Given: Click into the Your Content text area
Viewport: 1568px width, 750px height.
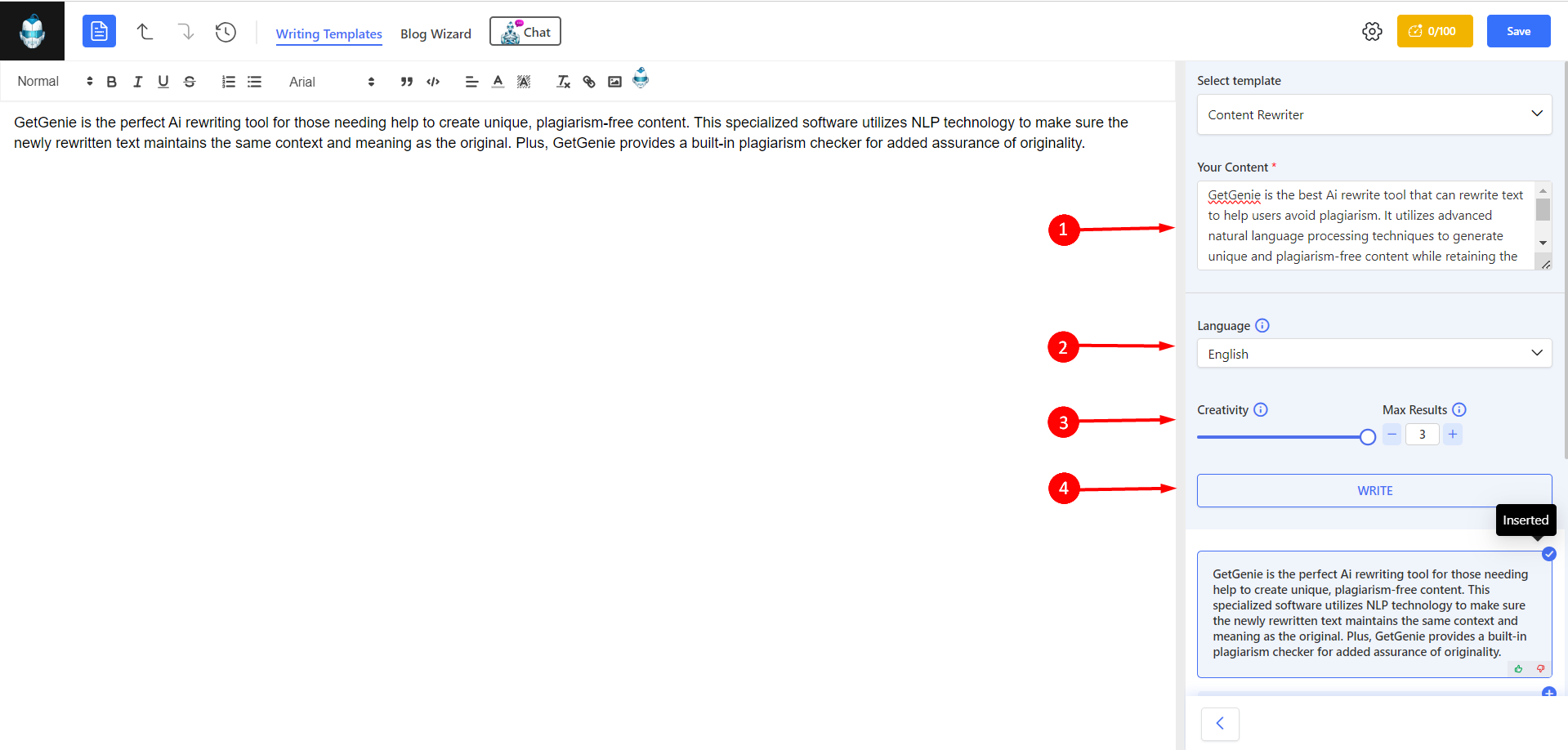Looking at the screenshot, I should tap(1365, 225).
